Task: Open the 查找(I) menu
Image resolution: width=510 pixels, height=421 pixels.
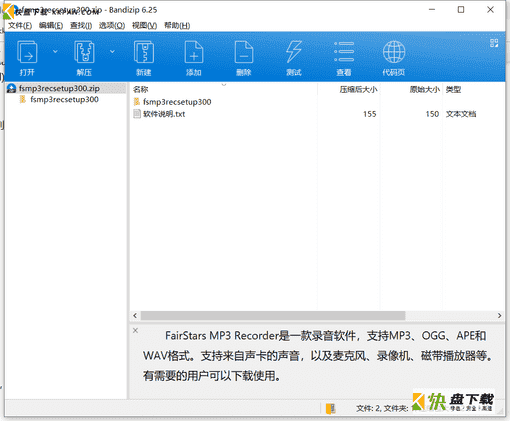Action: pyautogui.click(x=81, y=26)
